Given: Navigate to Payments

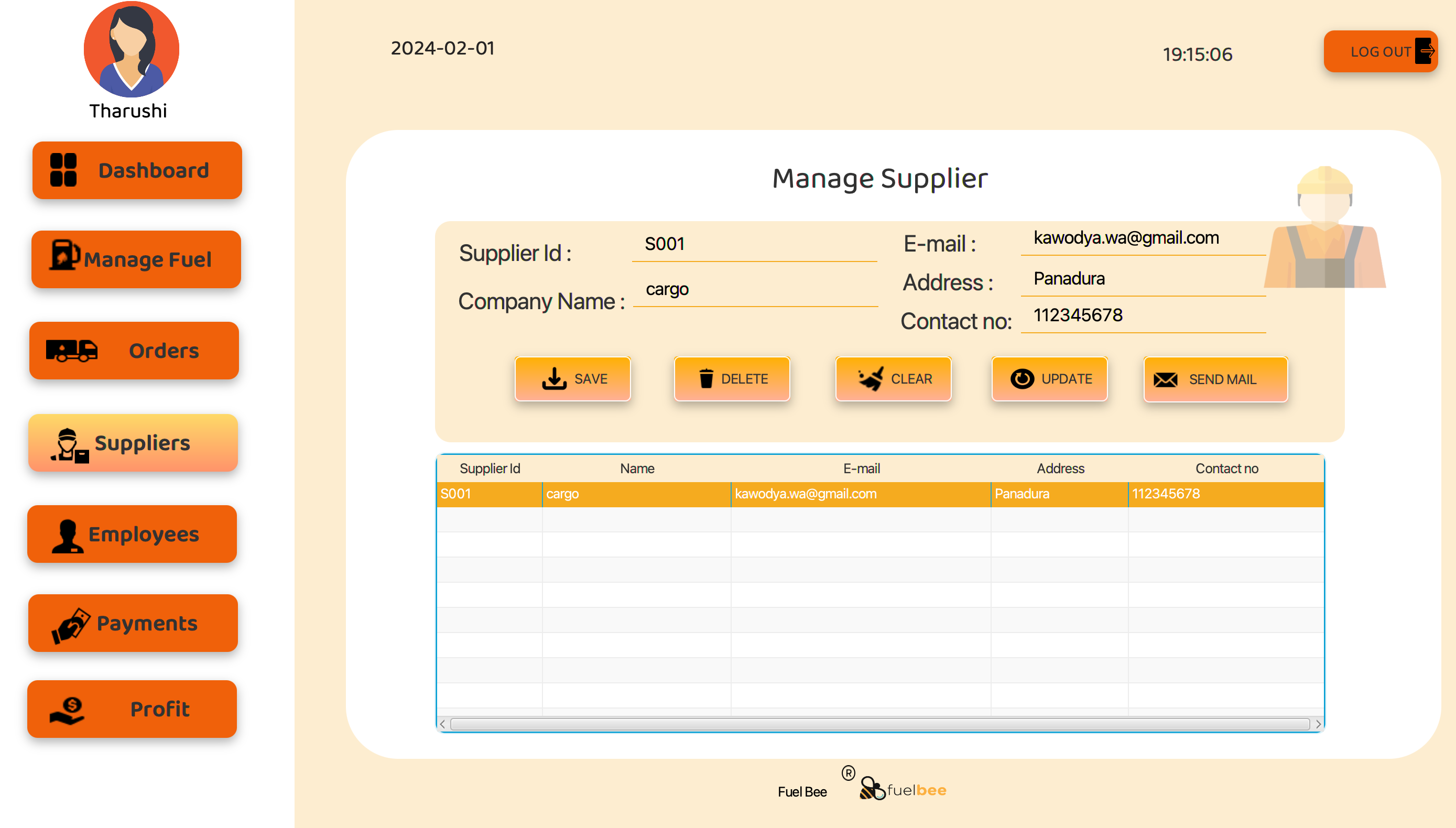Looking at the screenshot, I should point(133,623).
